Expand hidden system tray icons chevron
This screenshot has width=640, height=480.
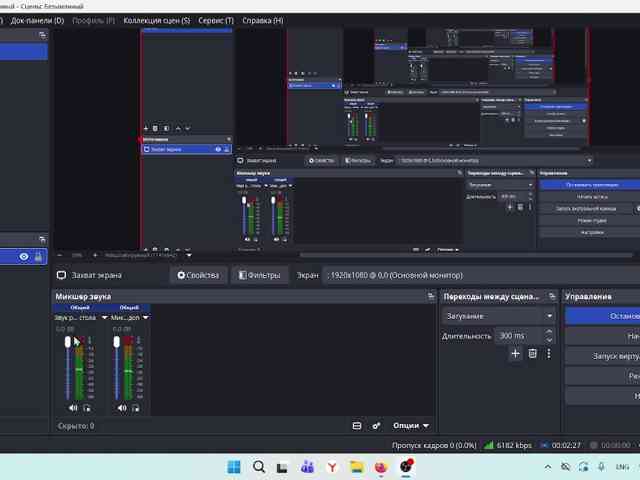pyautogui.click(x=548, y=467)
